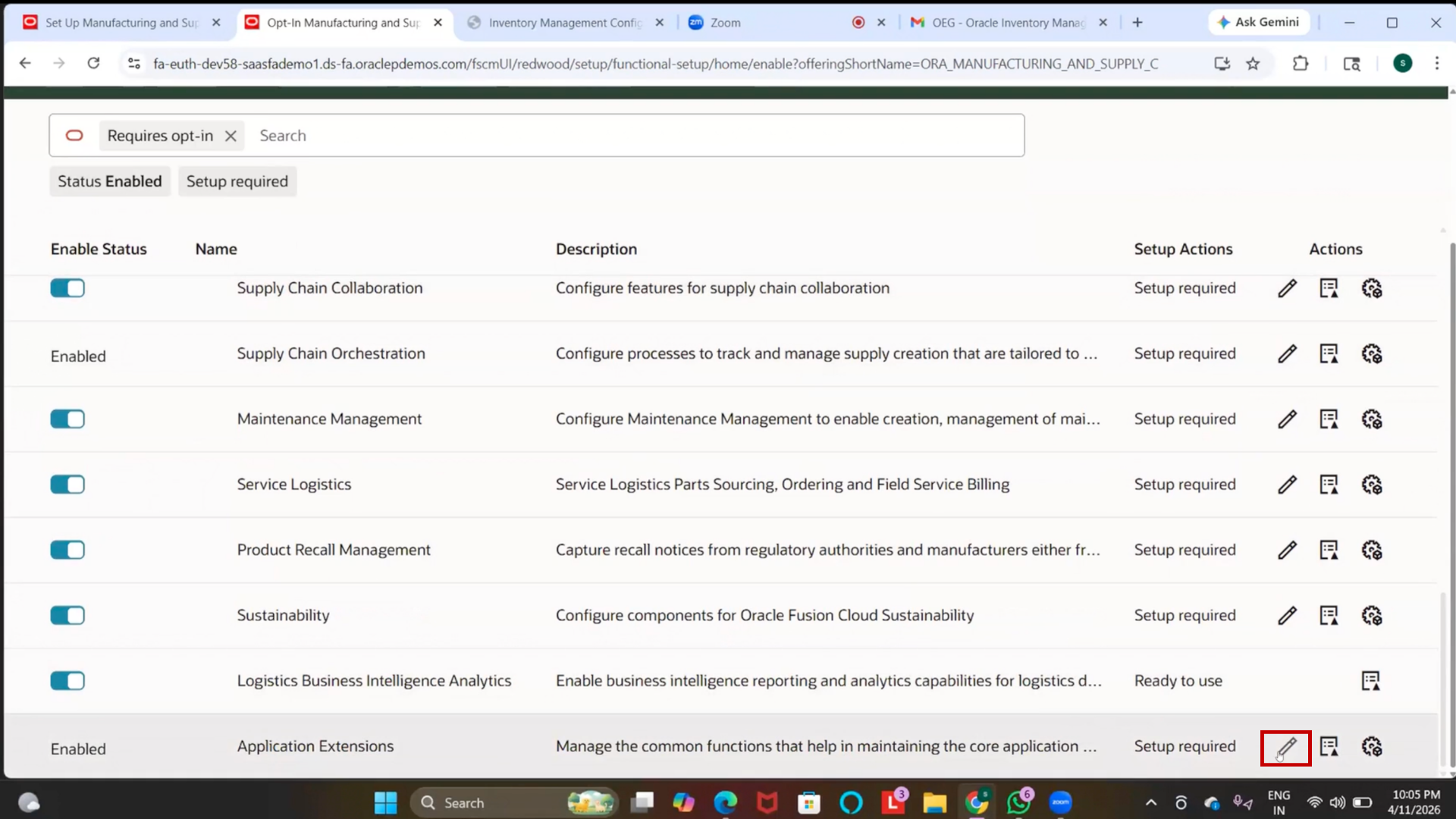
Task: Toggle Logistics Business Intelligence Analytics switch
Action: 67,681
